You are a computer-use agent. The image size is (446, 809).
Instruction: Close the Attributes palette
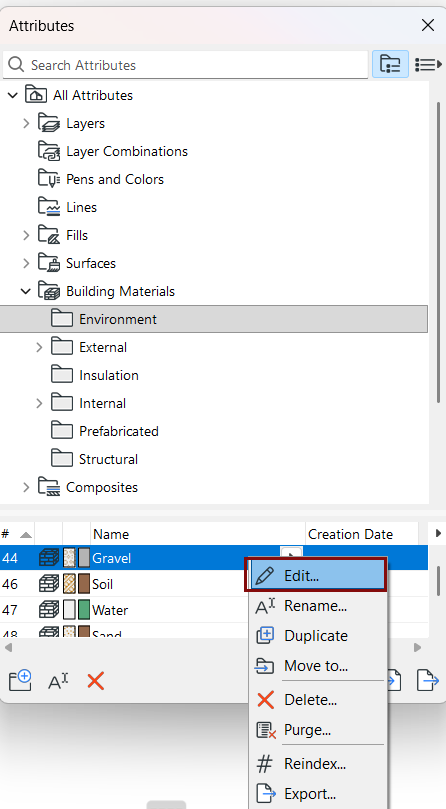point(428,25)
